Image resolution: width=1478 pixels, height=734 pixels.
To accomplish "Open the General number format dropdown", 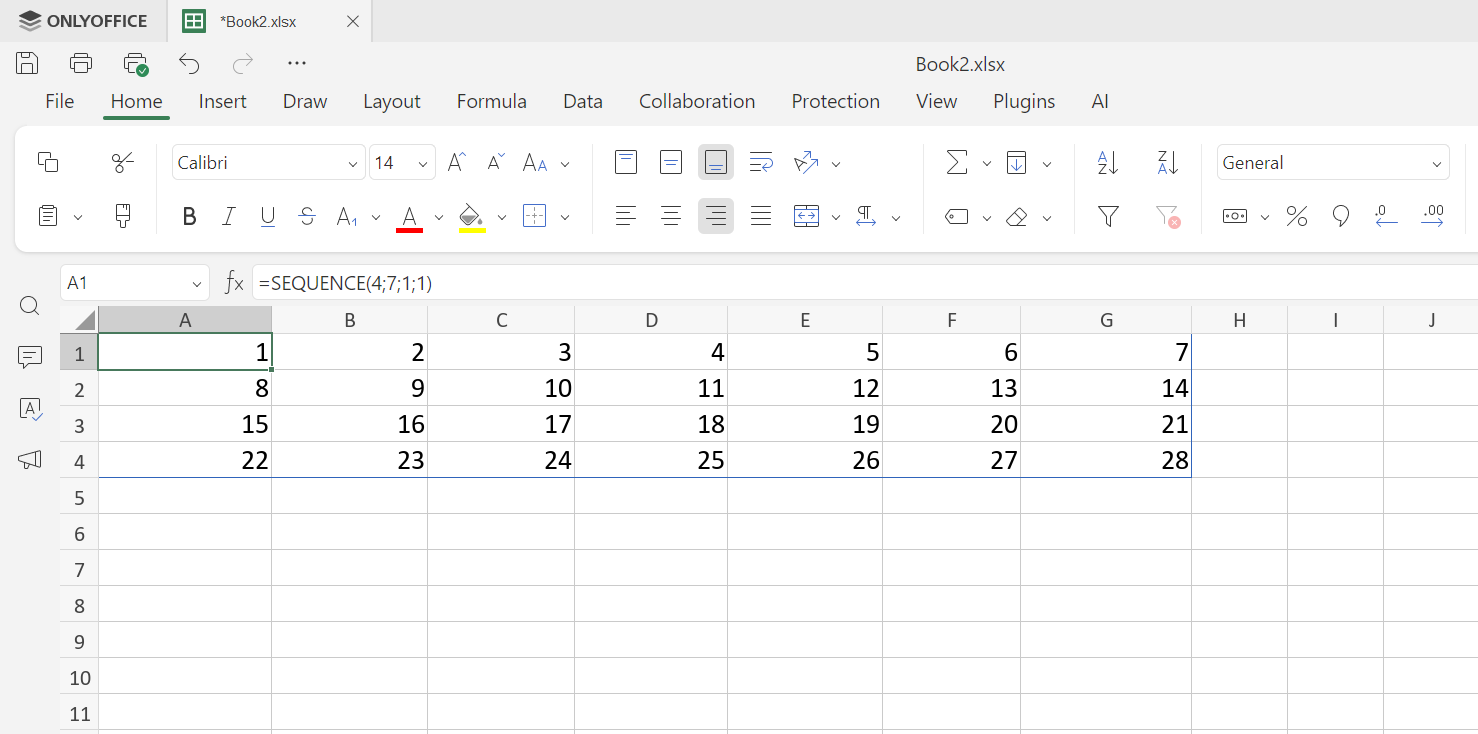I will tap(1332, 163).
